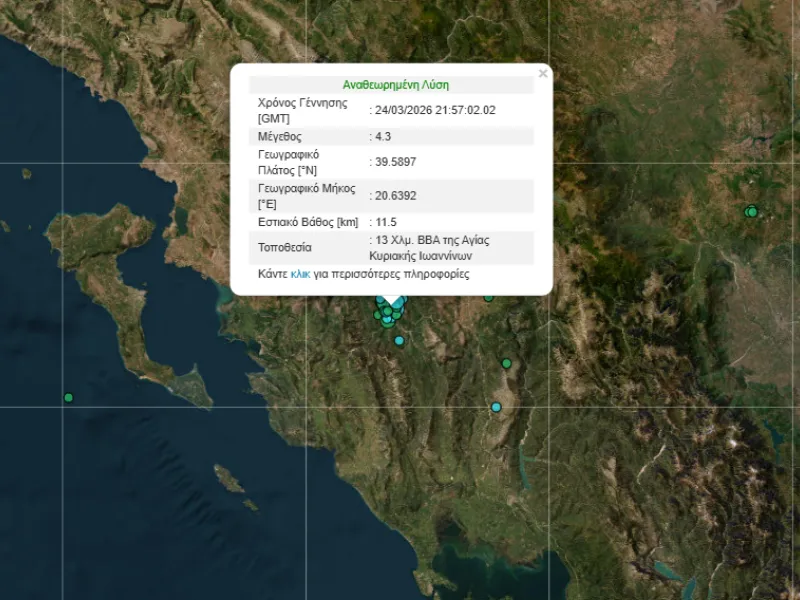This screenshot has height=600, width=800.
Task: Close the earthquake info popup
Action: tap(543, 73)
